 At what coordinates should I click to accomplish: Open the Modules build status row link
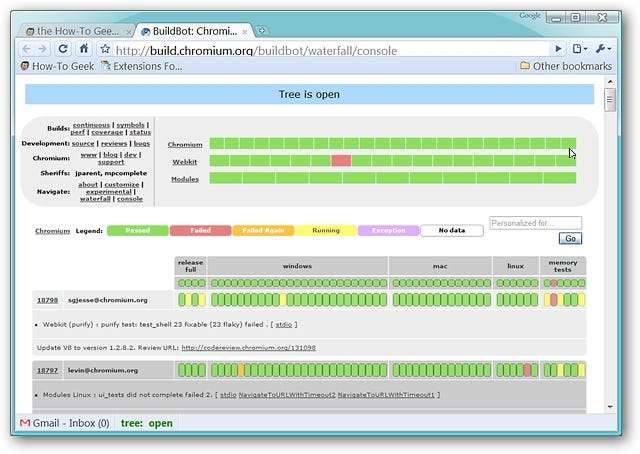point(185,179)
